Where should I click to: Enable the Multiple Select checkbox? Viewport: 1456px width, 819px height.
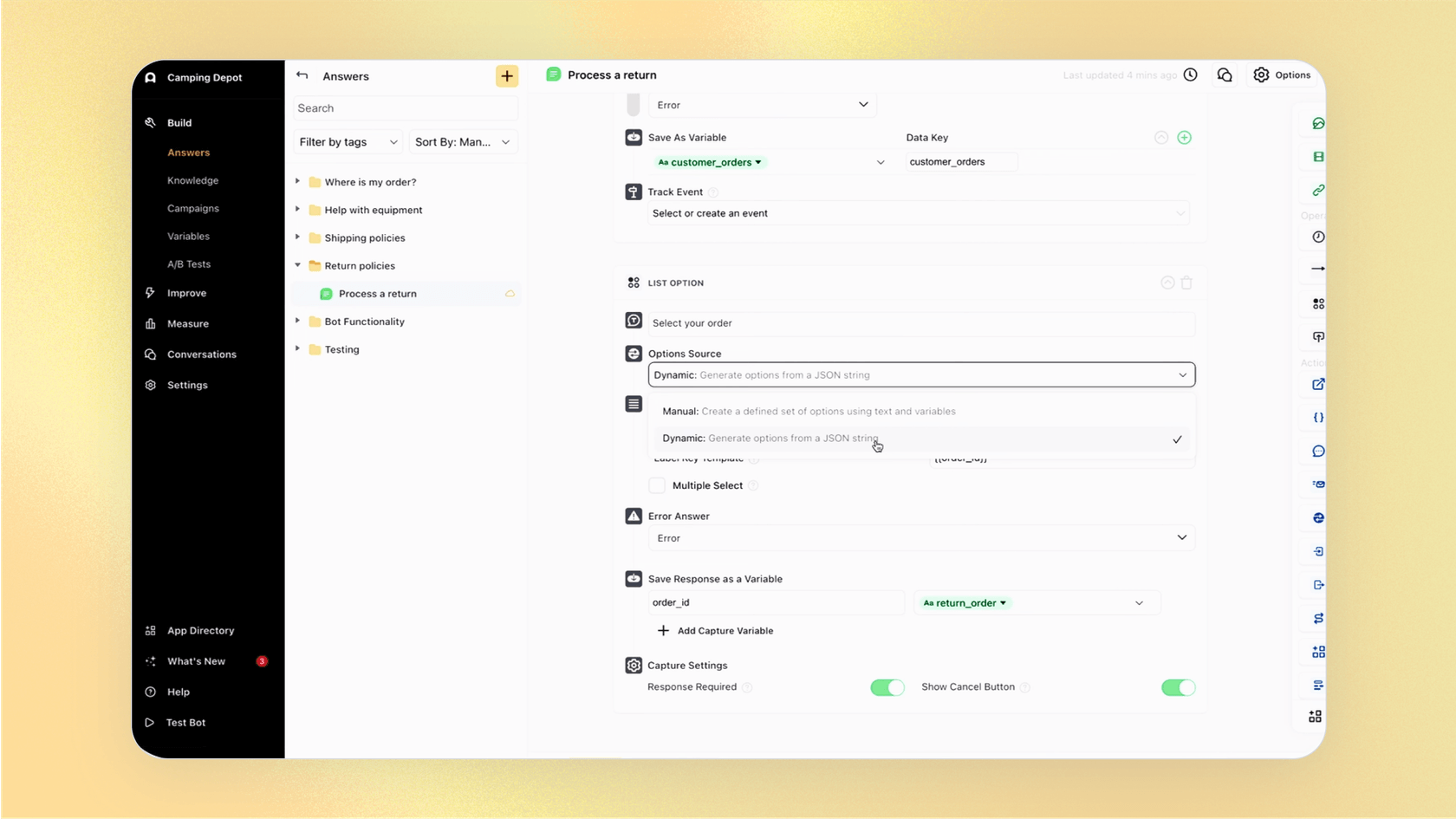click(657, 485)
